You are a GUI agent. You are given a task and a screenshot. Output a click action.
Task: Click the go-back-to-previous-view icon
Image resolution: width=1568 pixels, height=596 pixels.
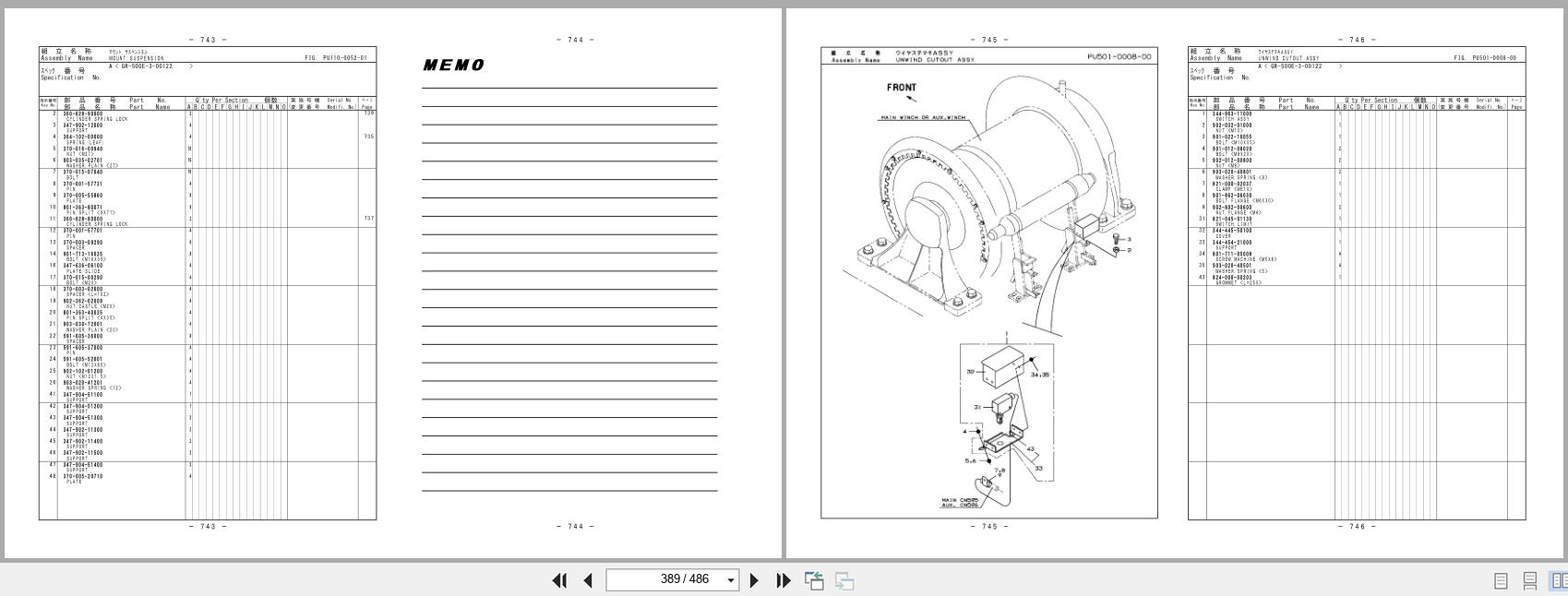pos(814,580)
